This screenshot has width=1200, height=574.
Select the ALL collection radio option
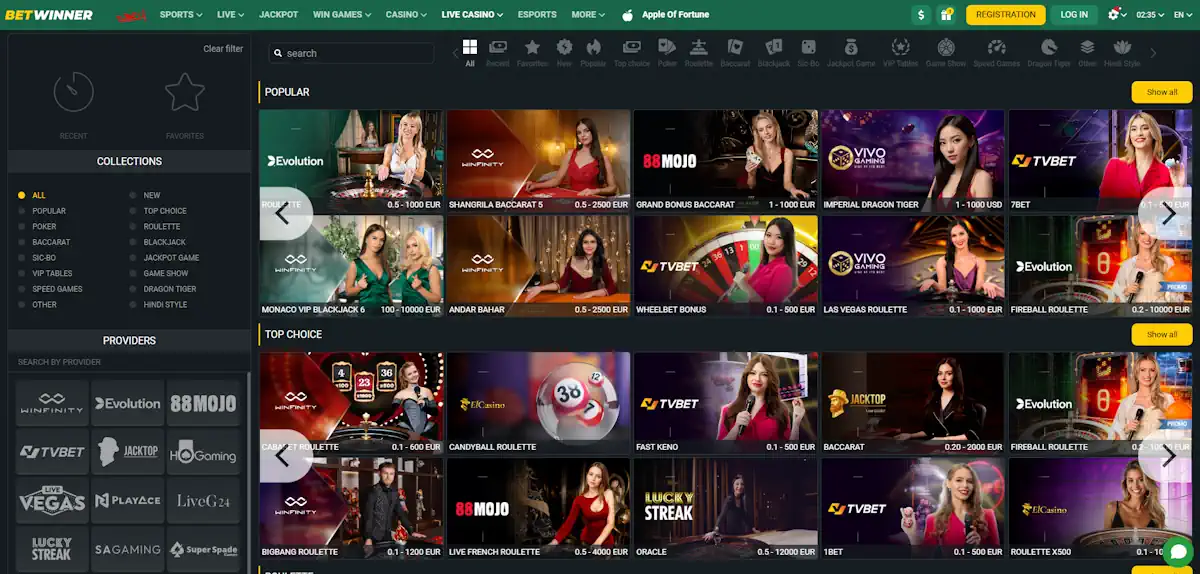coord(31,195)
